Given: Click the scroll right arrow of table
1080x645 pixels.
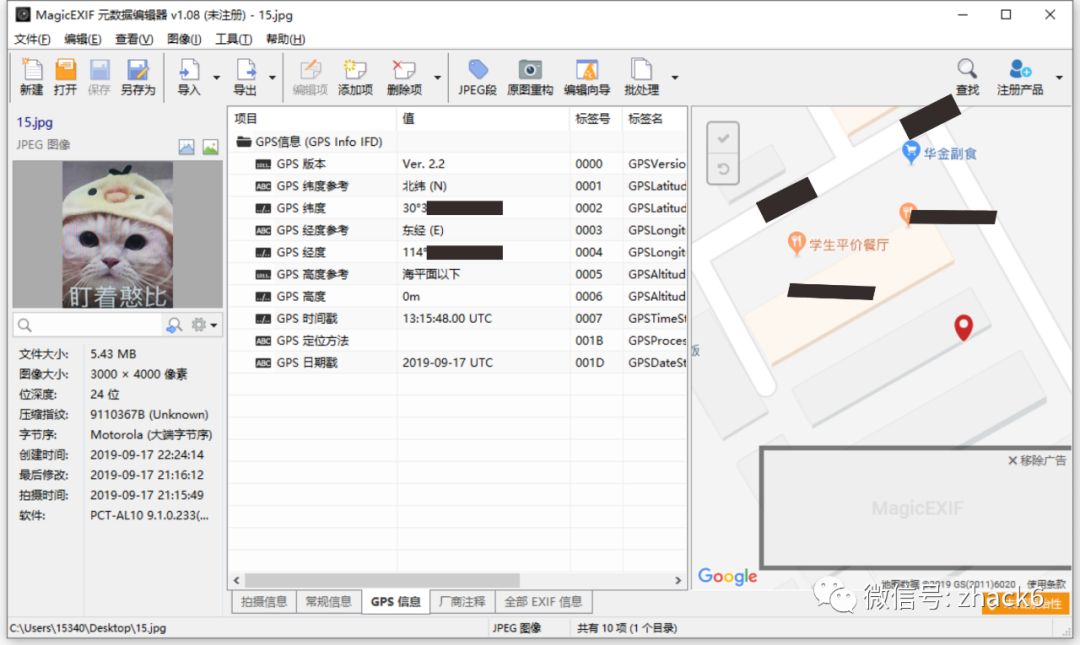Looking at the screenshot, I should 678,580.
